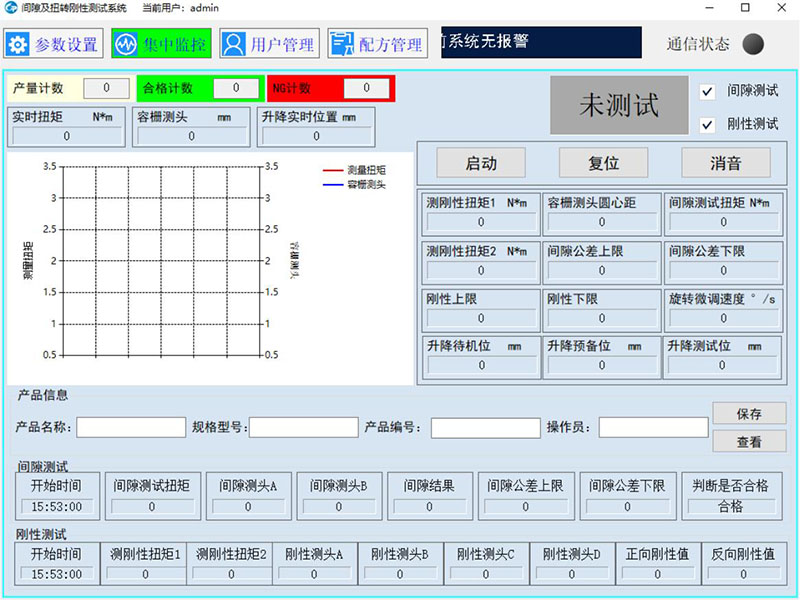Click the person icon on 用户管理
800x600 pixels.
(233, 44)
